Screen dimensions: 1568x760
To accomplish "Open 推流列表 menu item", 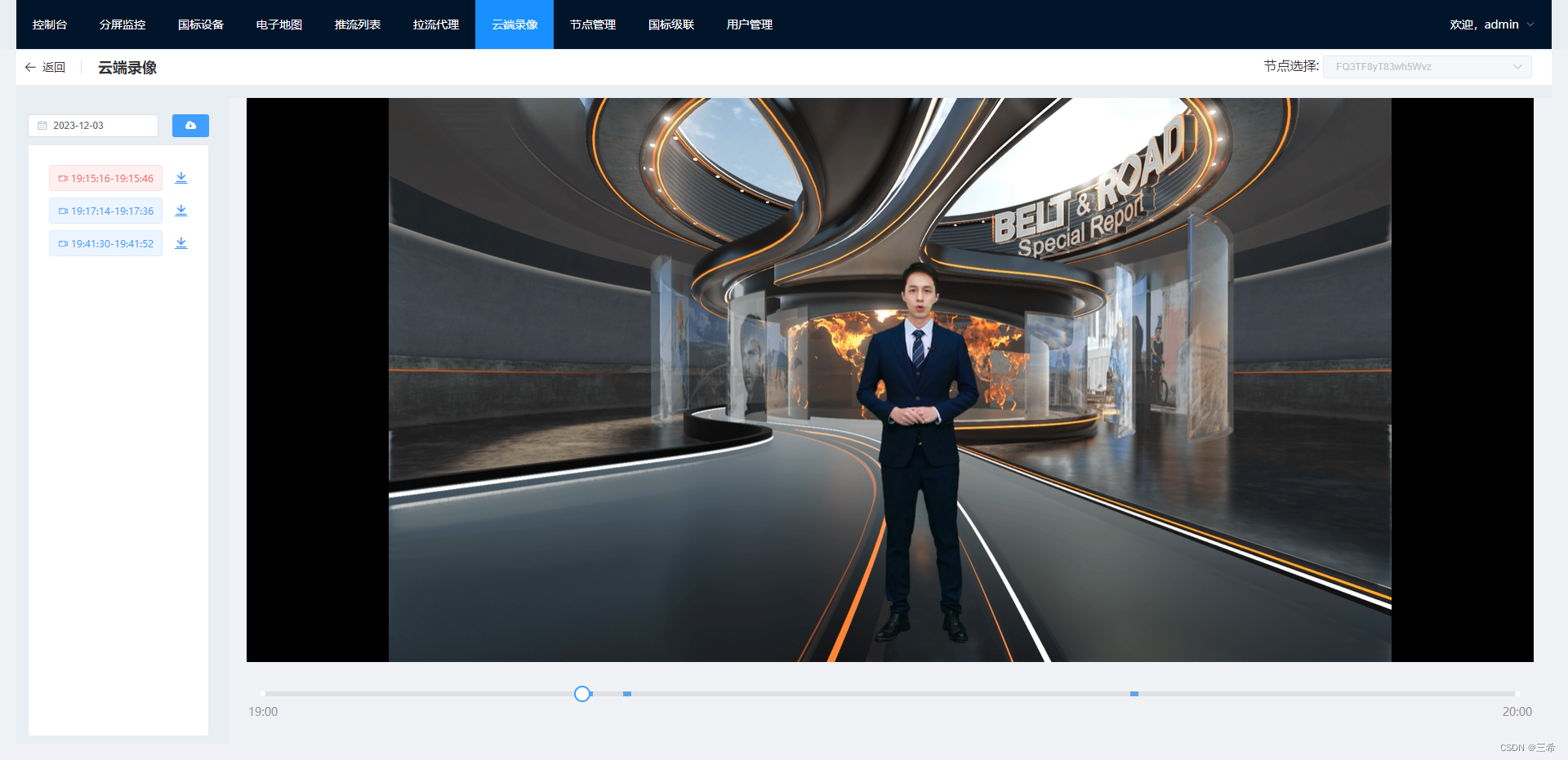I will point(358,24).
